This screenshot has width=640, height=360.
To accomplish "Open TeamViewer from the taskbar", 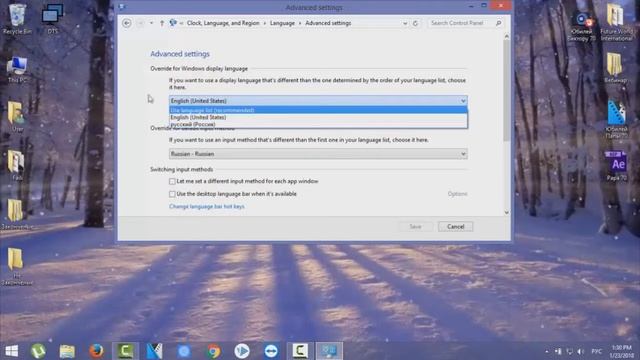I will click(271, 351).
